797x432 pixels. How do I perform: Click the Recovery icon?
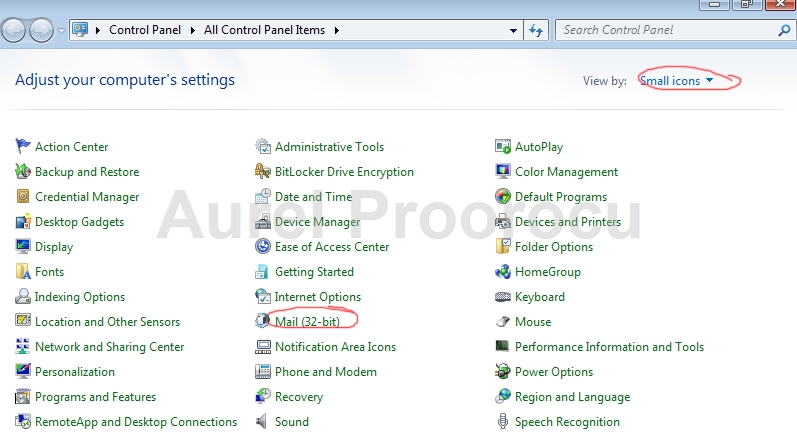pyautogui.click(x=263, y=396)
